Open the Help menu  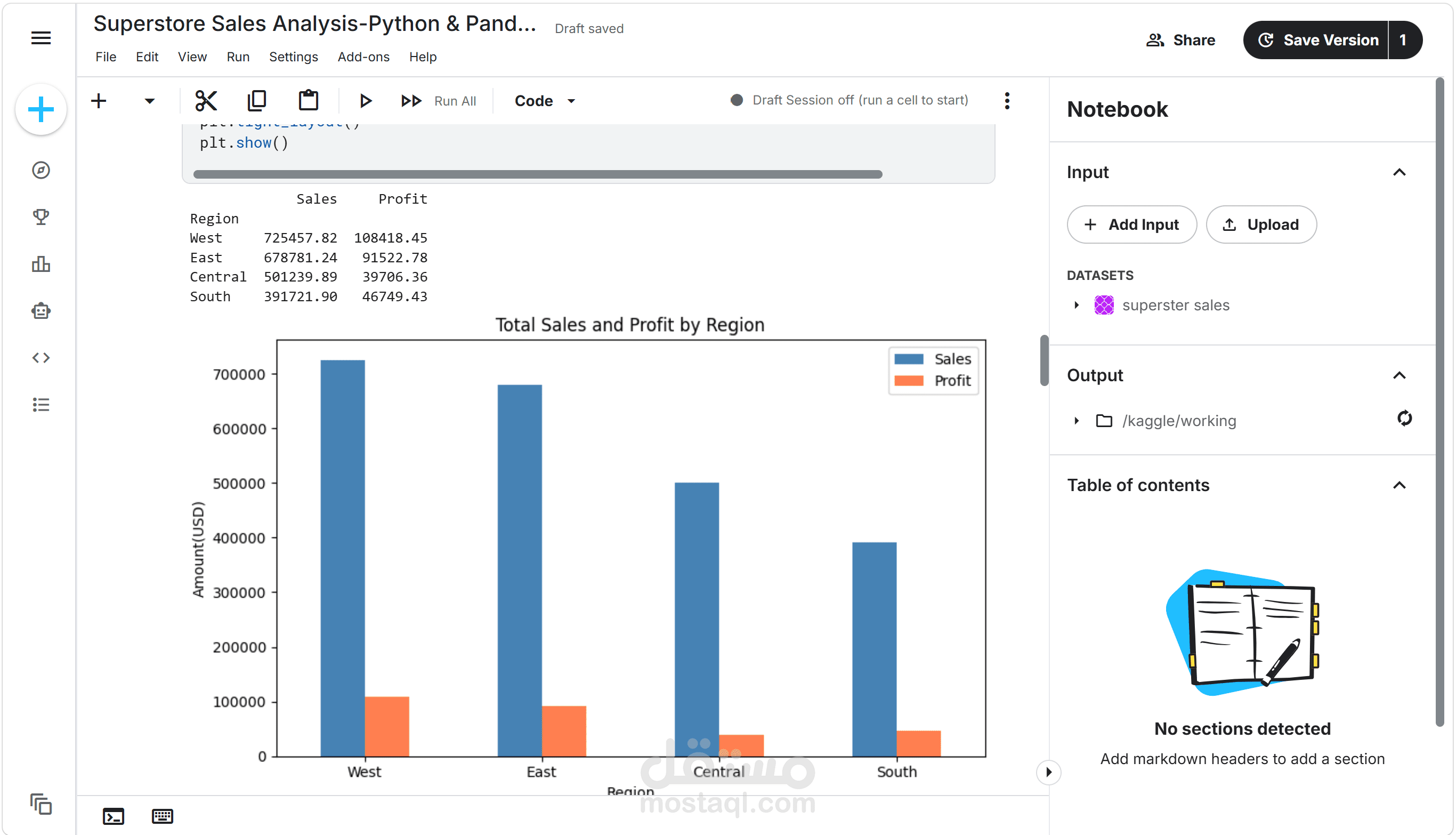423,57
